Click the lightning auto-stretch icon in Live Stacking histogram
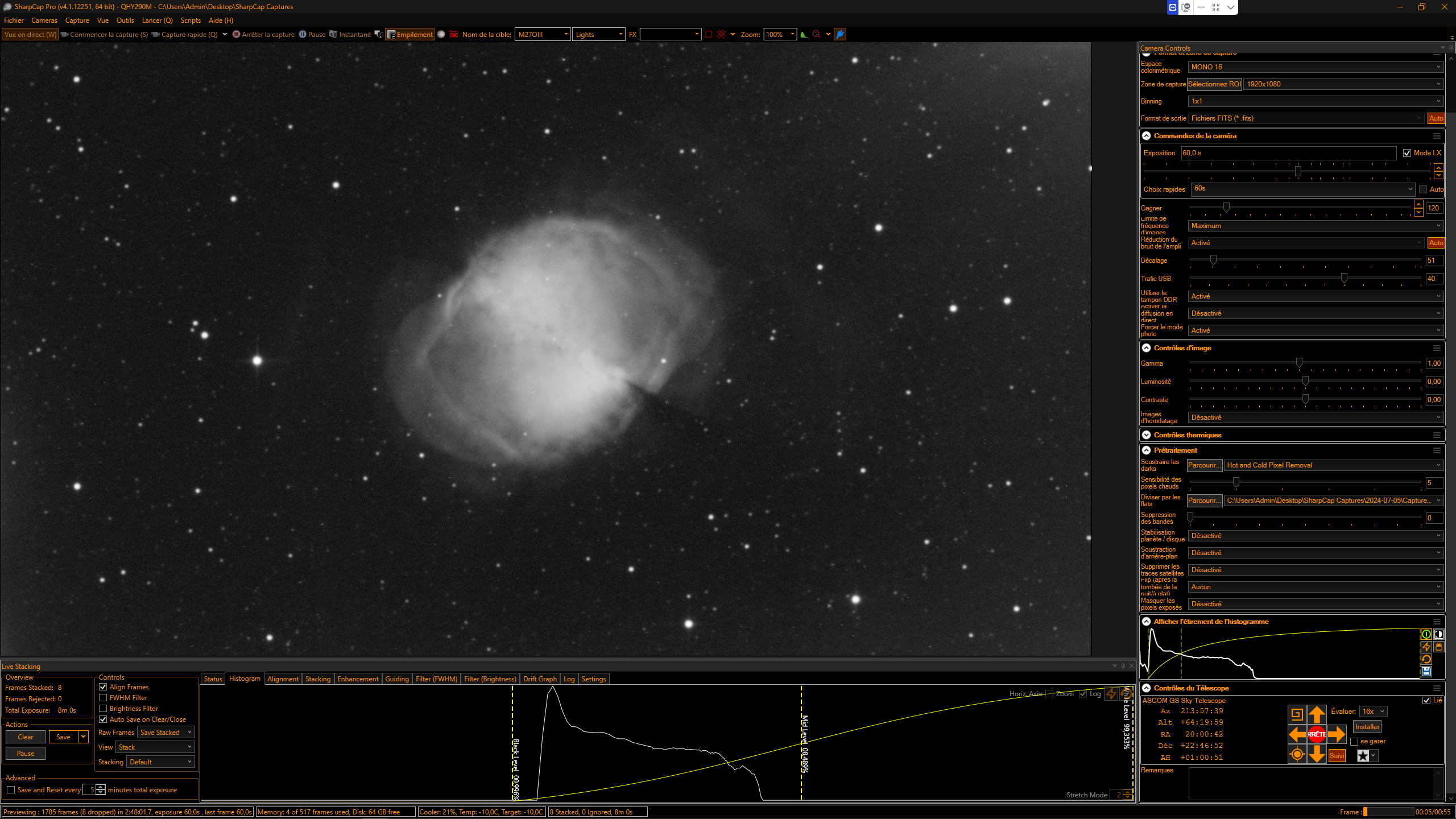The image size is (1456, 819). click(1111, 694)
